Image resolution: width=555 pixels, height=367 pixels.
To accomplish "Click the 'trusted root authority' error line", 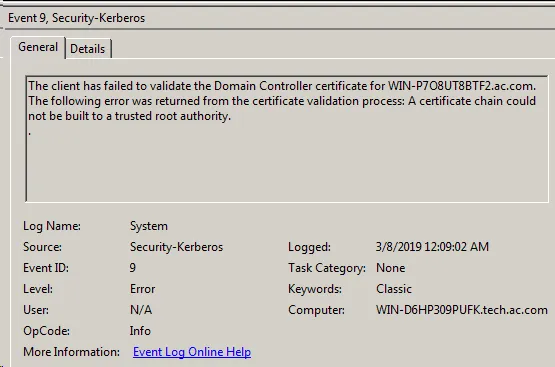I will 129,116.
